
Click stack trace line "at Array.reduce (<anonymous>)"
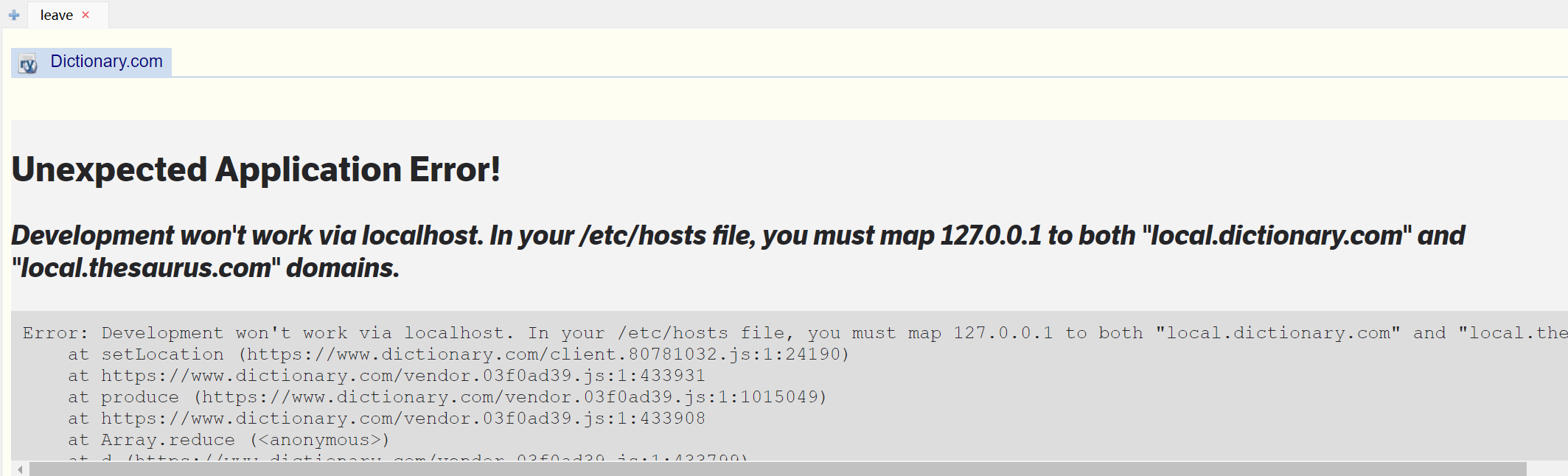pos(229,440)
